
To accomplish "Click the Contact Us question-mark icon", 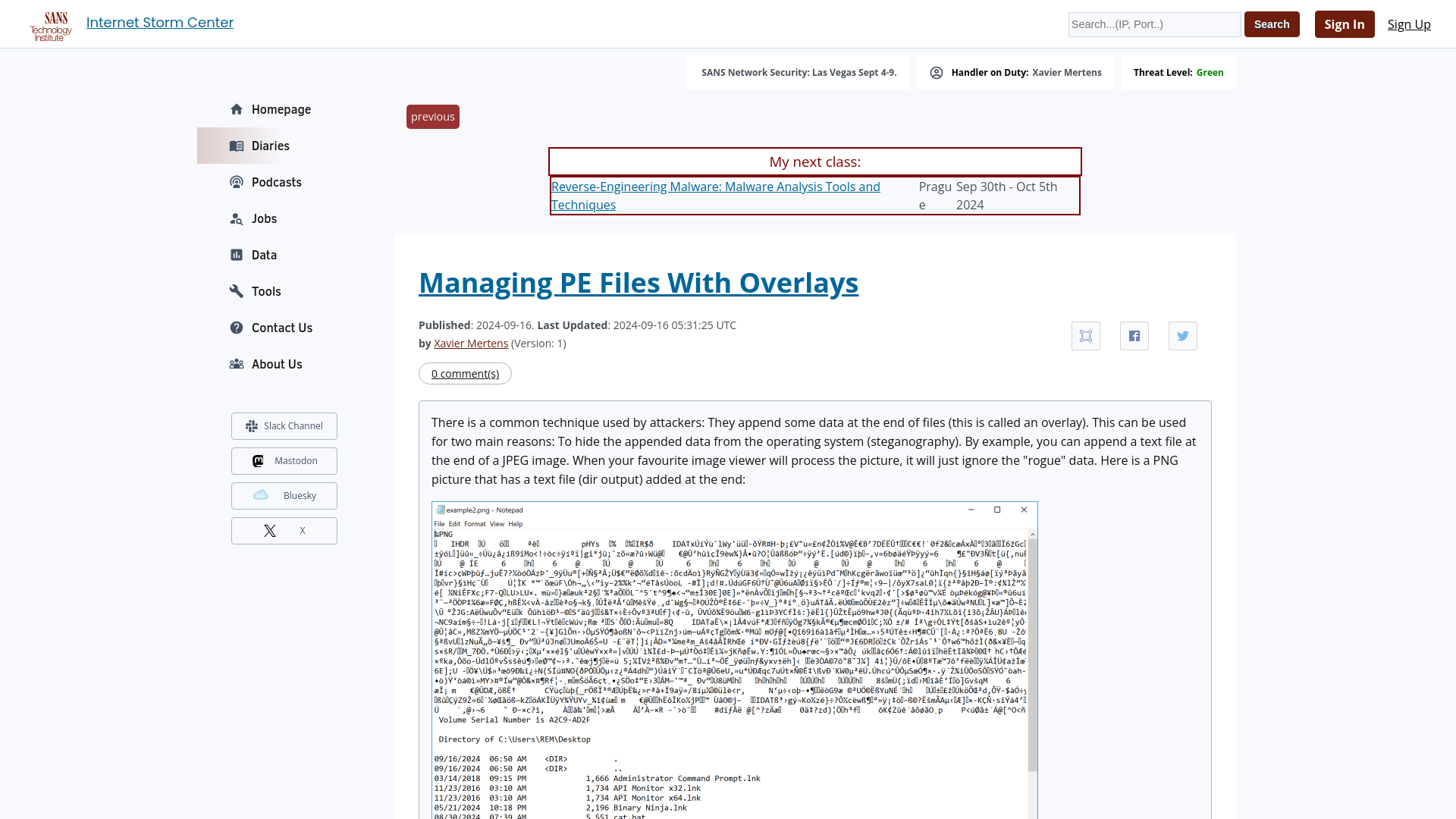I will [x=237, y=328].
